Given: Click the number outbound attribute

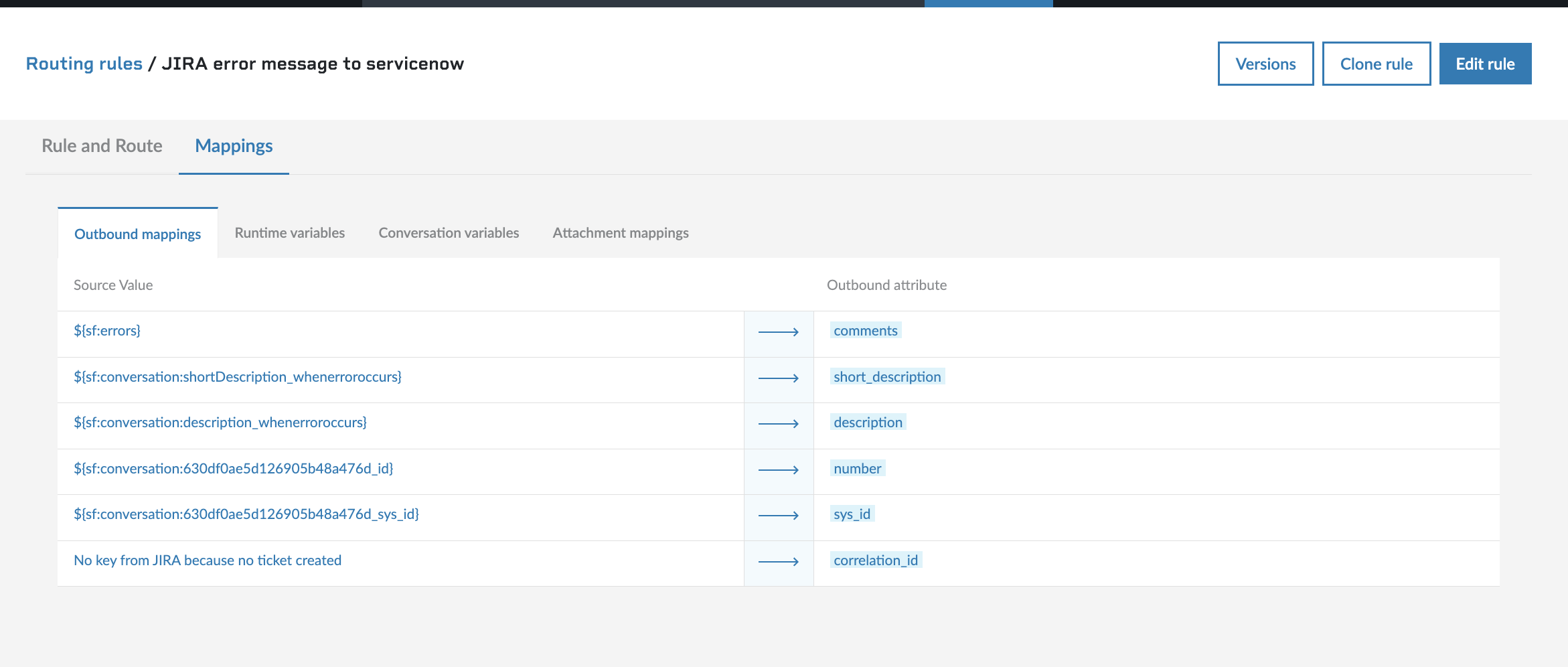Looking at the screenshot, I should pos(858,469).
